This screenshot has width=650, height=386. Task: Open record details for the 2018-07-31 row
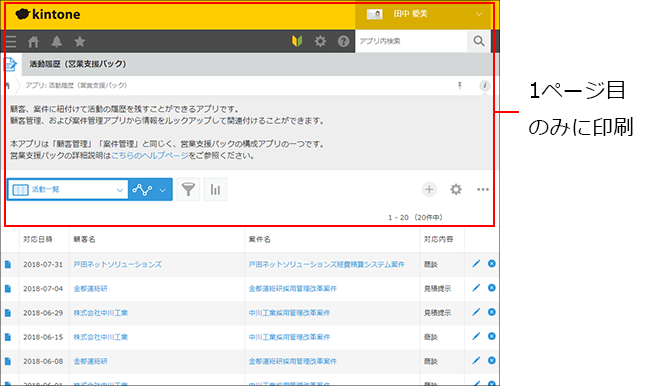tap(8, 265)
